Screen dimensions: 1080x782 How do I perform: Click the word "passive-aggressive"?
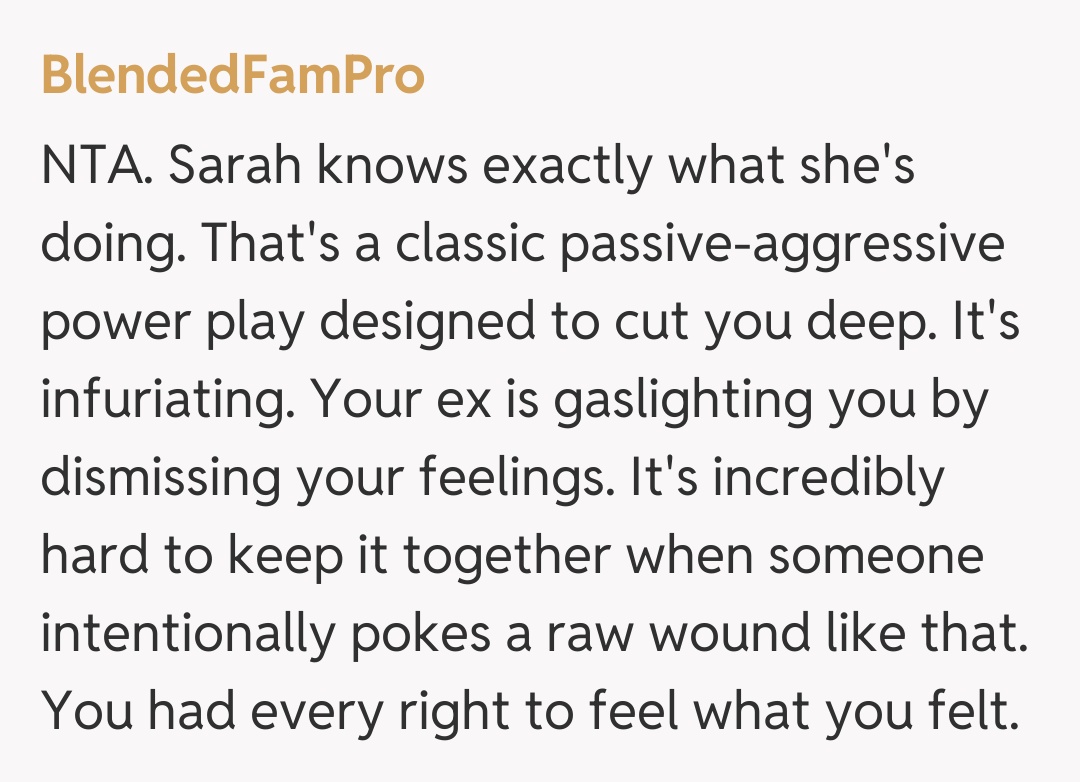pyautogui.click(x=782, y=246)
